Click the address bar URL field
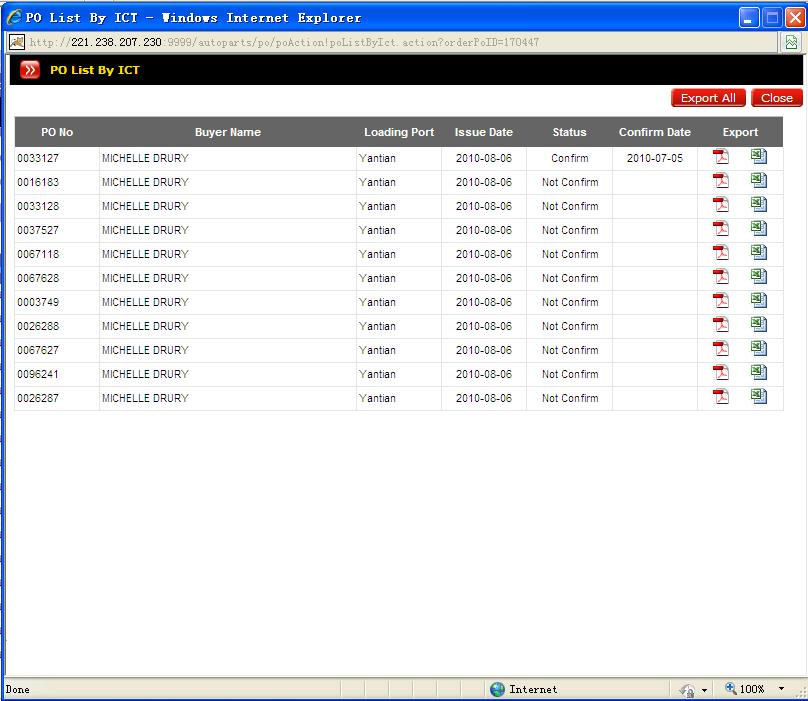 400,42
